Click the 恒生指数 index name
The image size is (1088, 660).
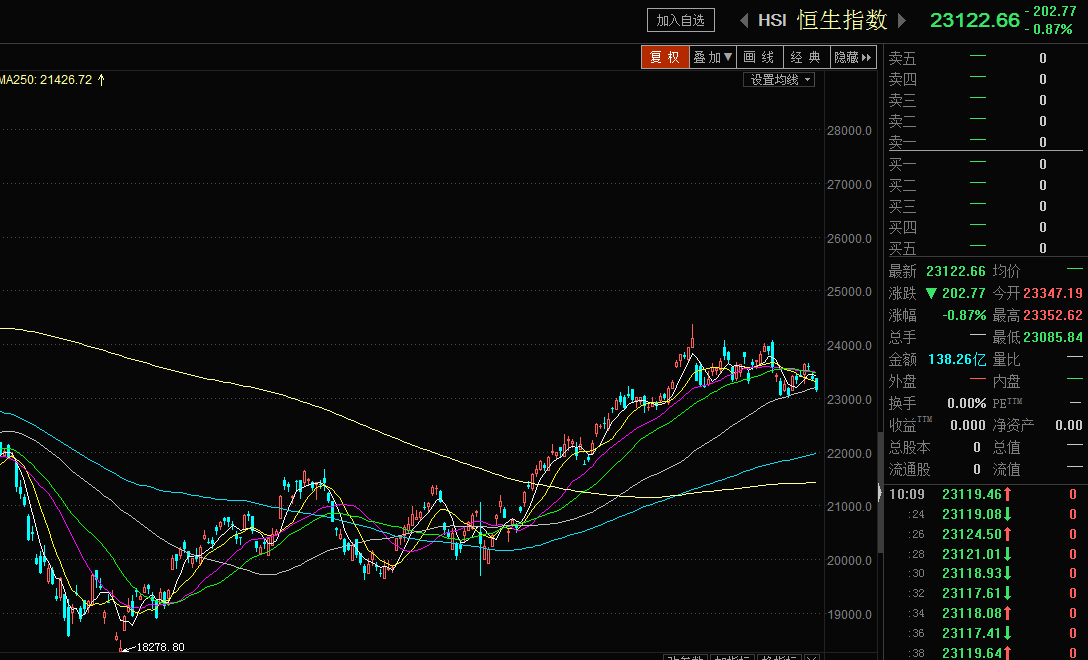coord(842,20)
